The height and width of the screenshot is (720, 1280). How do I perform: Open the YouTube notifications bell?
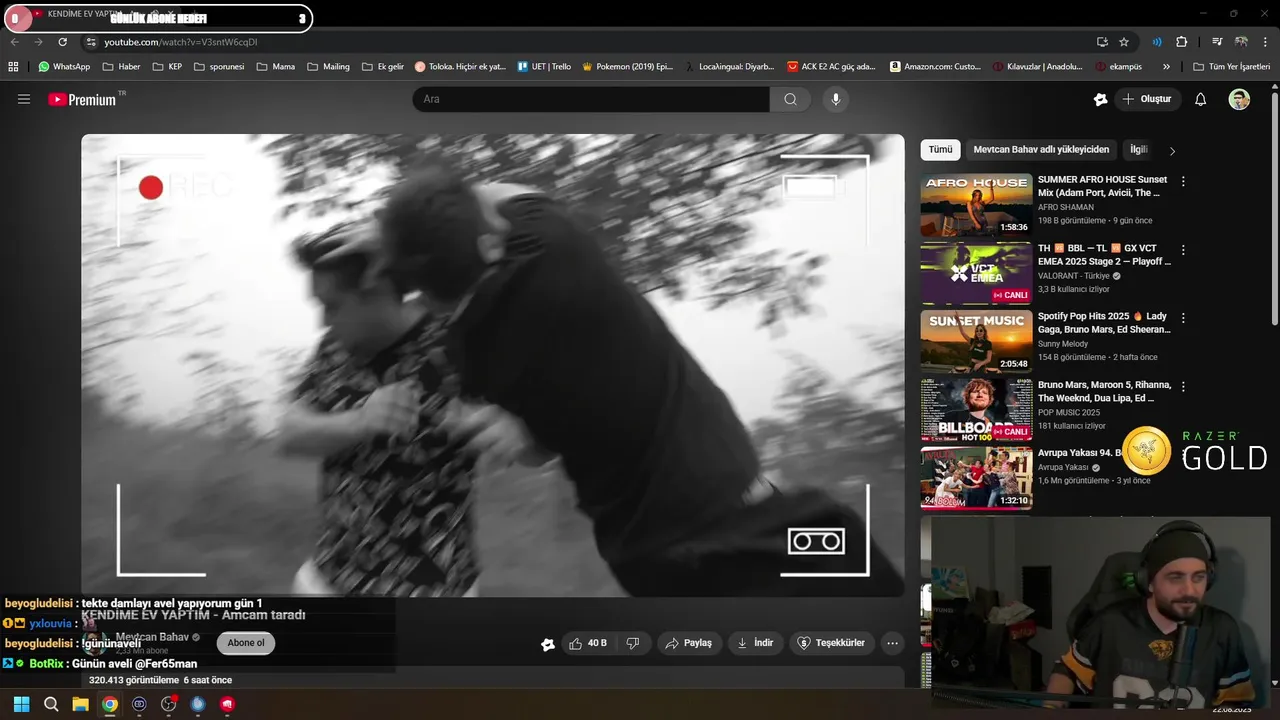(1201, 99)
